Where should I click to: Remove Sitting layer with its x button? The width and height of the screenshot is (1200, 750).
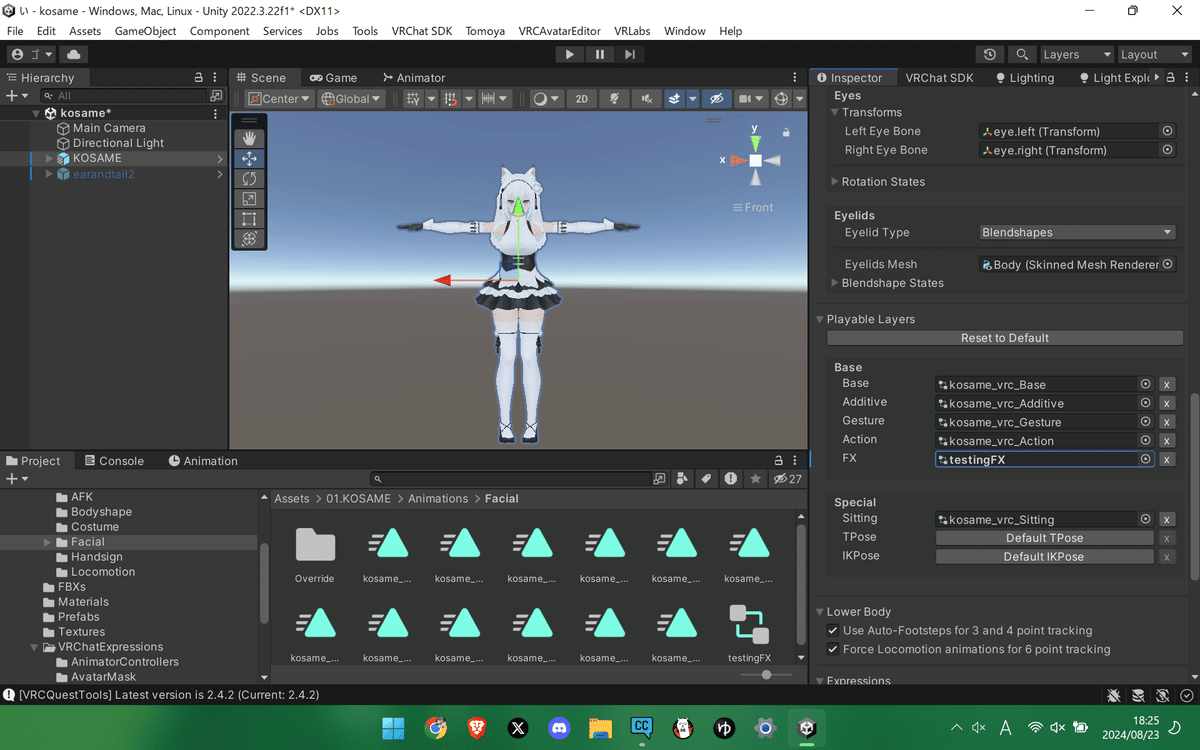click(x=1167, y=520)
